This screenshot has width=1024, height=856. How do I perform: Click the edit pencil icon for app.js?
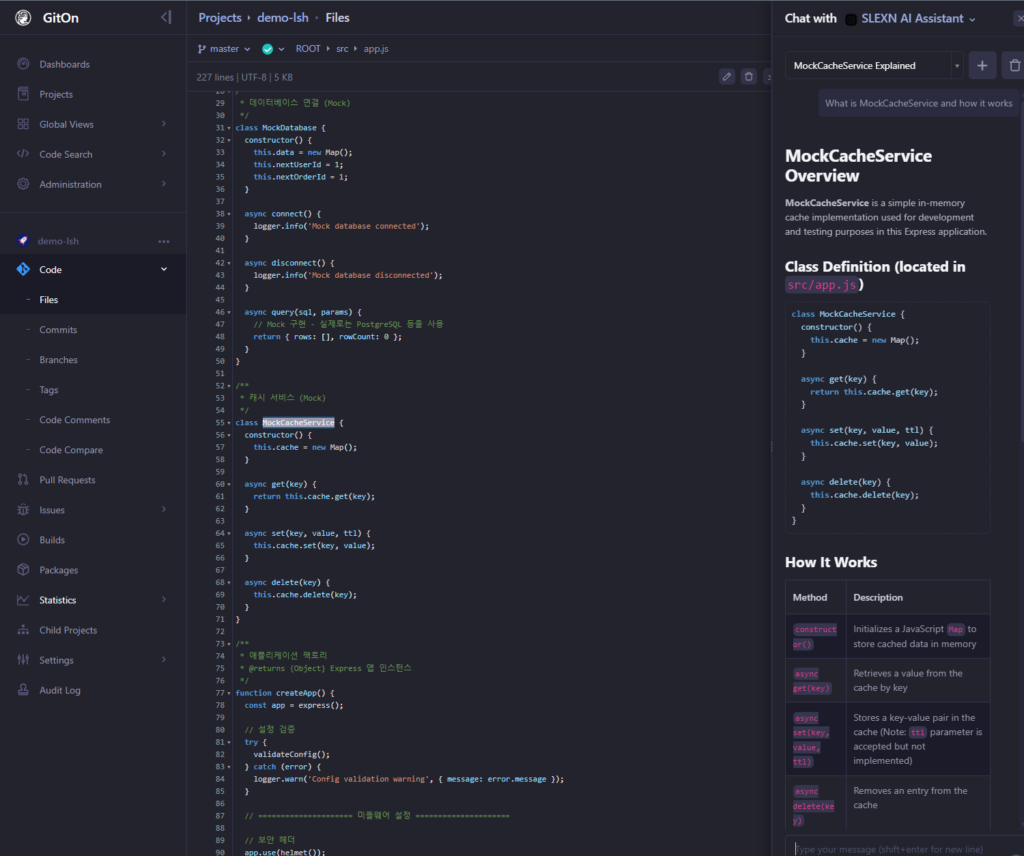tap(727, 76)
